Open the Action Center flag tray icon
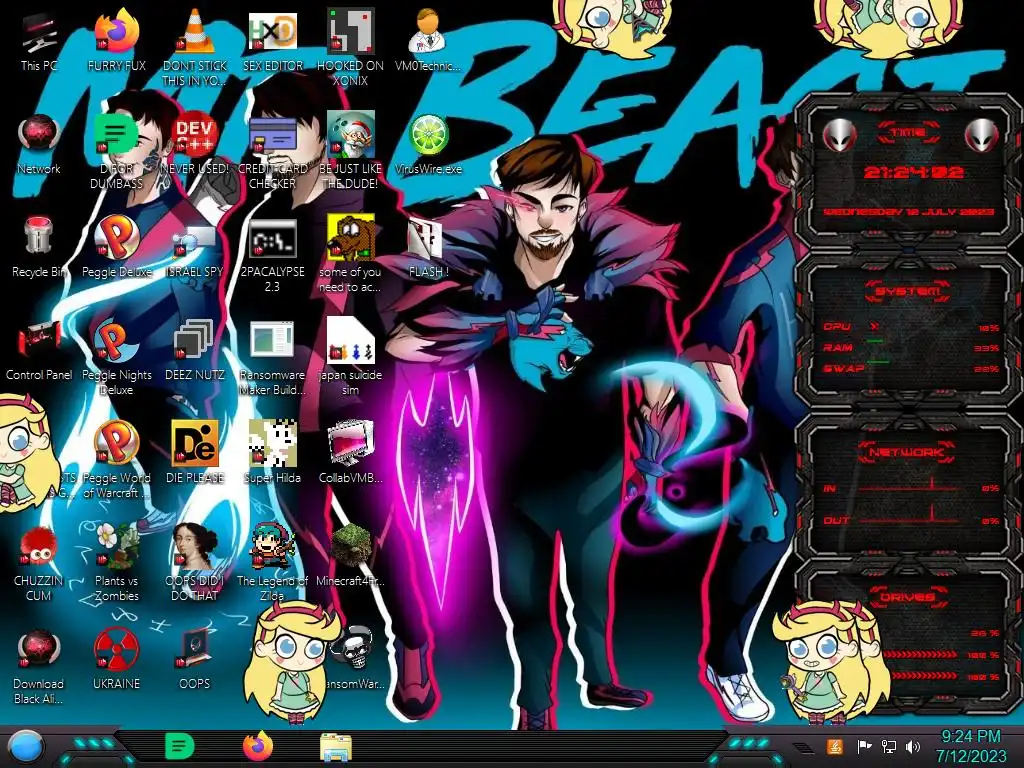 [x=865, y=746]
